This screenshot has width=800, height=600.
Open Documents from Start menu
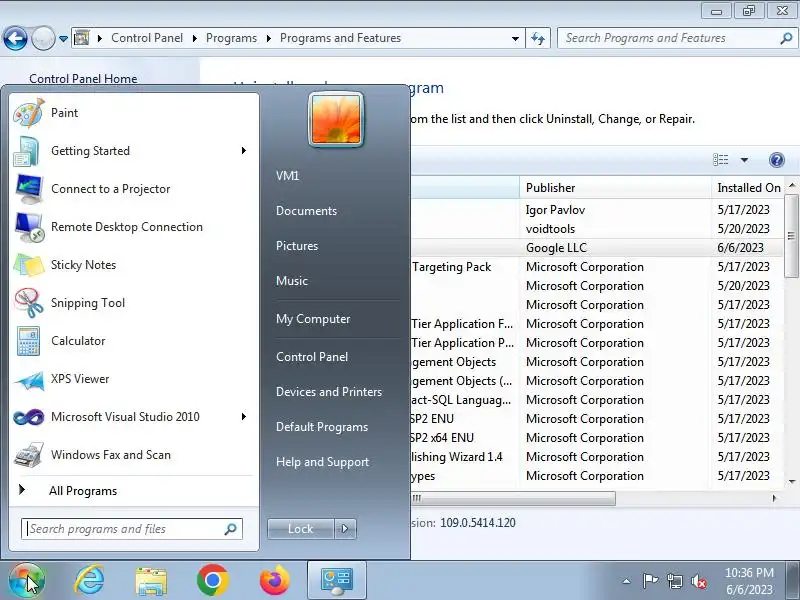(306, 211)
